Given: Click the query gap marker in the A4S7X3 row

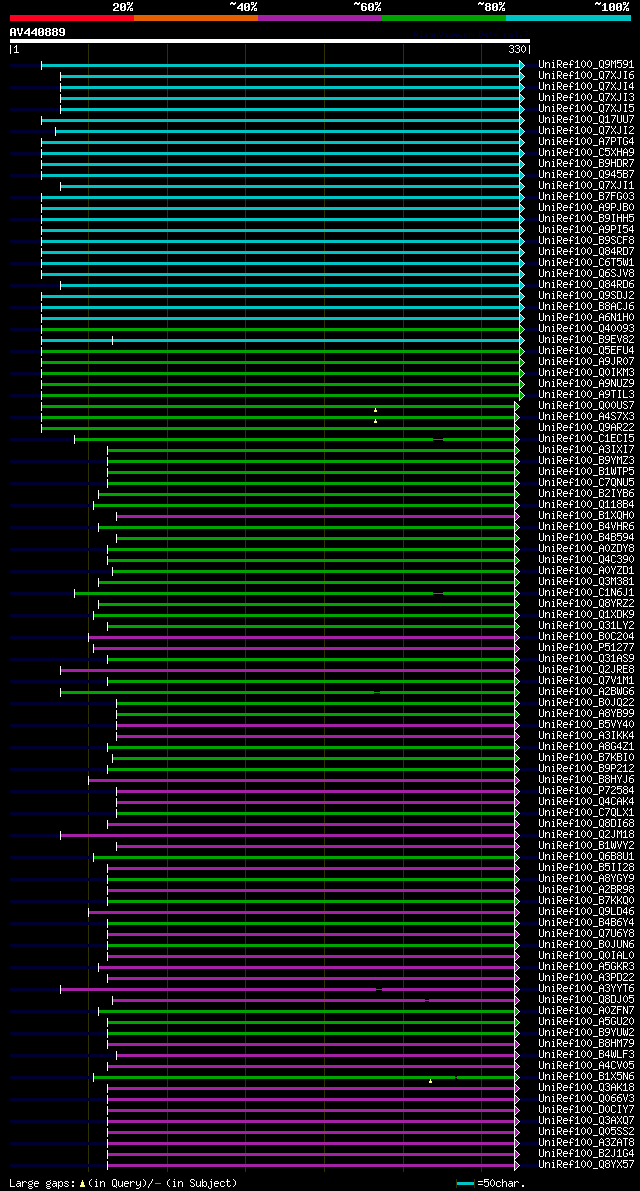Looking at the screenshot, I should (x=375, y=421).
